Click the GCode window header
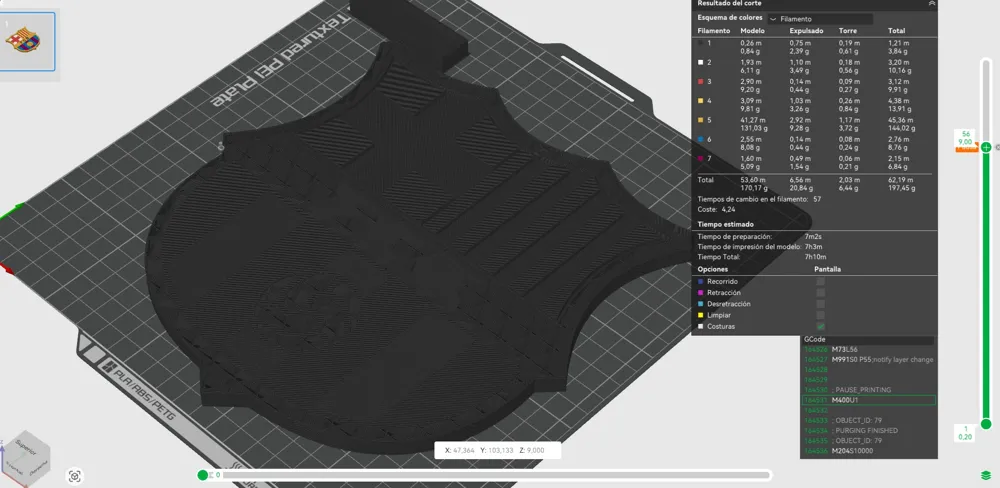The width and height of the screenshot is (1000, 488). tap(869, 340)
